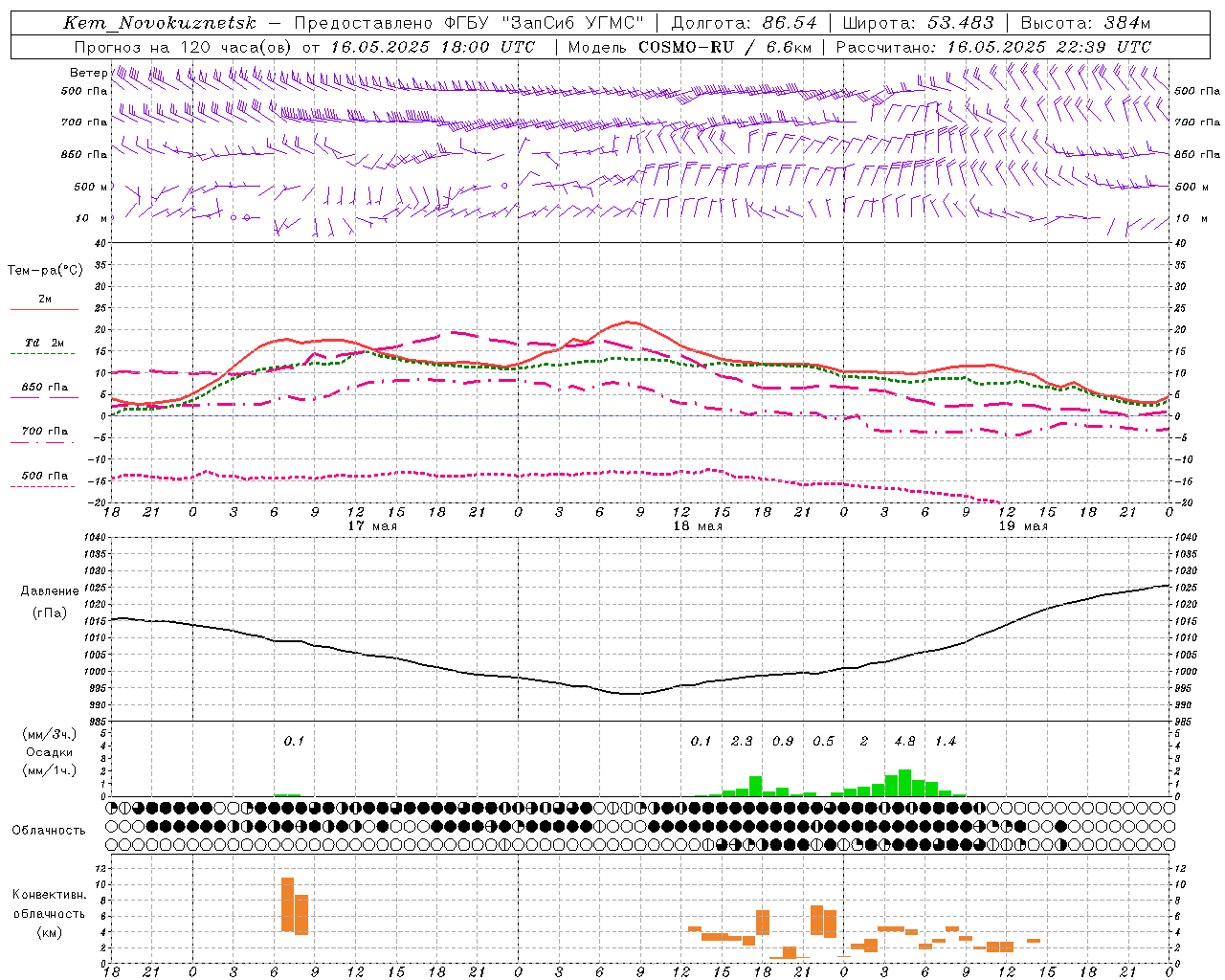The height and width of the screenshot is (980, 1225).
Task: Select the (мм/3ч.) precipitation unit label
Action: (50, 734)
